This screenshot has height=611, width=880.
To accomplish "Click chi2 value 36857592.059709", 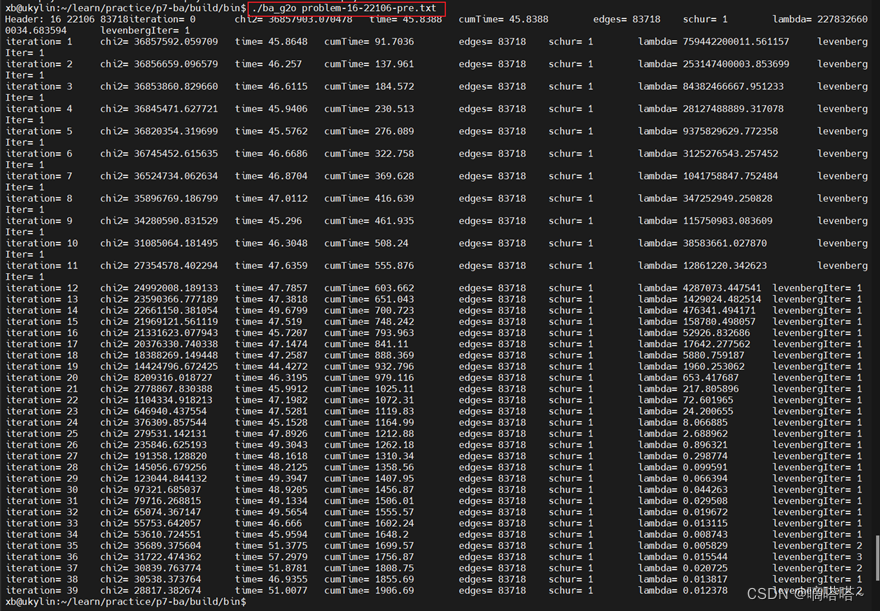I will click(x=176, y=42).
